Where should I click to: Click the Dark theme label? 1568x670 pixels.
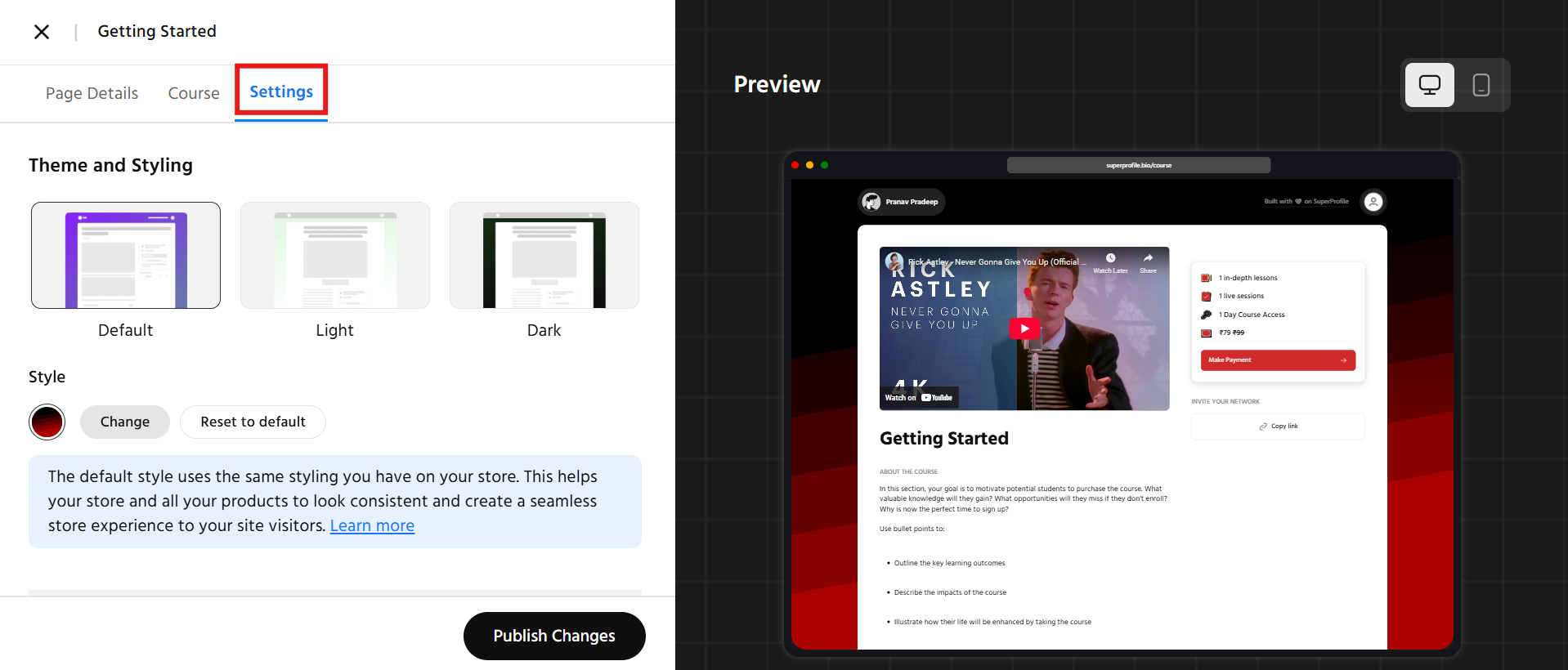(544, 330)
